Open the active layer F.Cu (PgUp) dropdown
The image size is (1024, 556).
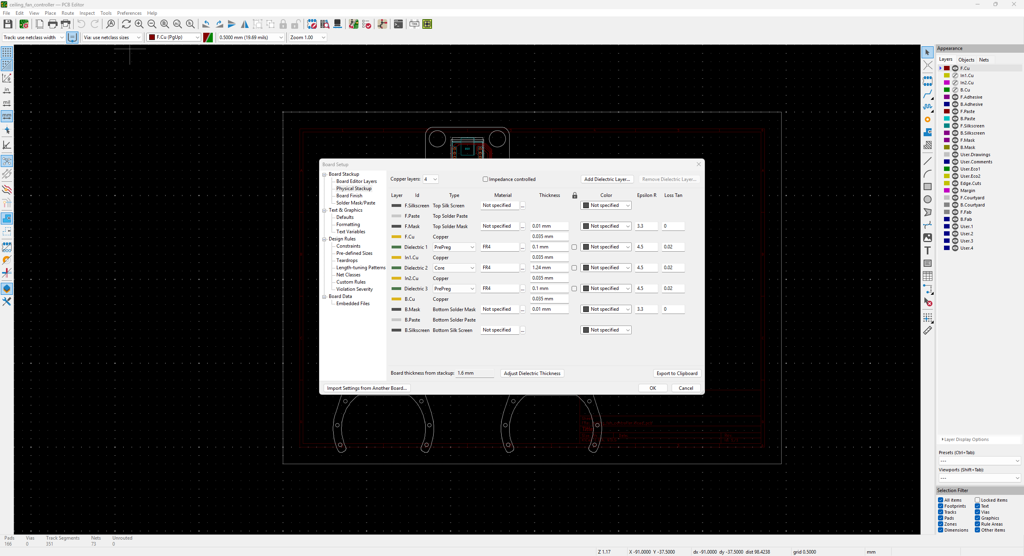[174, 37]
